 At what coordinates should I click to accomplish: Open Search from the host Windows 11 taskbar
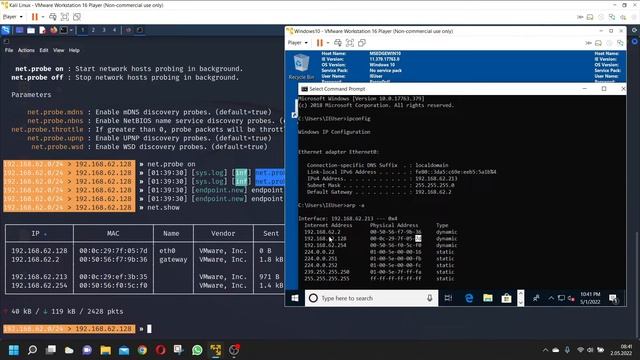tap(32, 350)
